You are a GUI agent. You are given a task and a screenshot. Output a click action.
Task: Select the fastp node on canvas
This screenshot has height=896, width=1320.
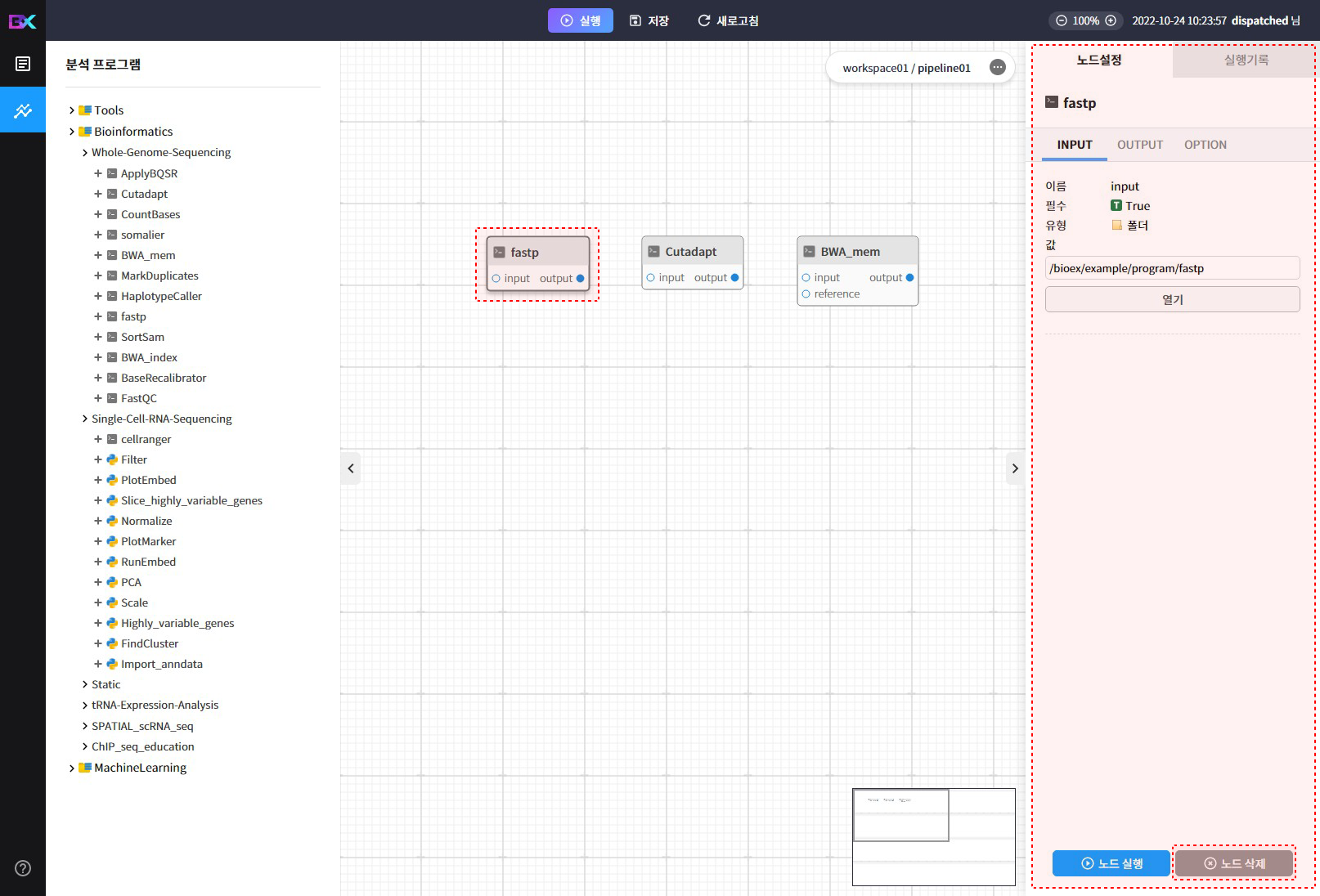[538, 263]
